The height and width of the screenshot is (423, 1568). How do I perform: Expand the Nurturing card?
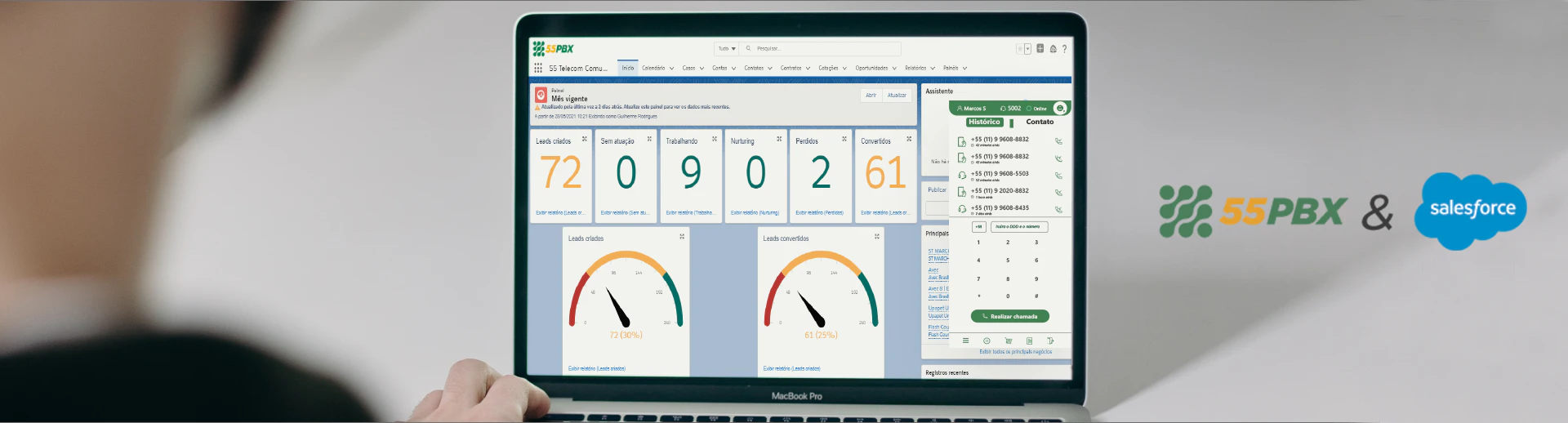[x=779, y=139]
